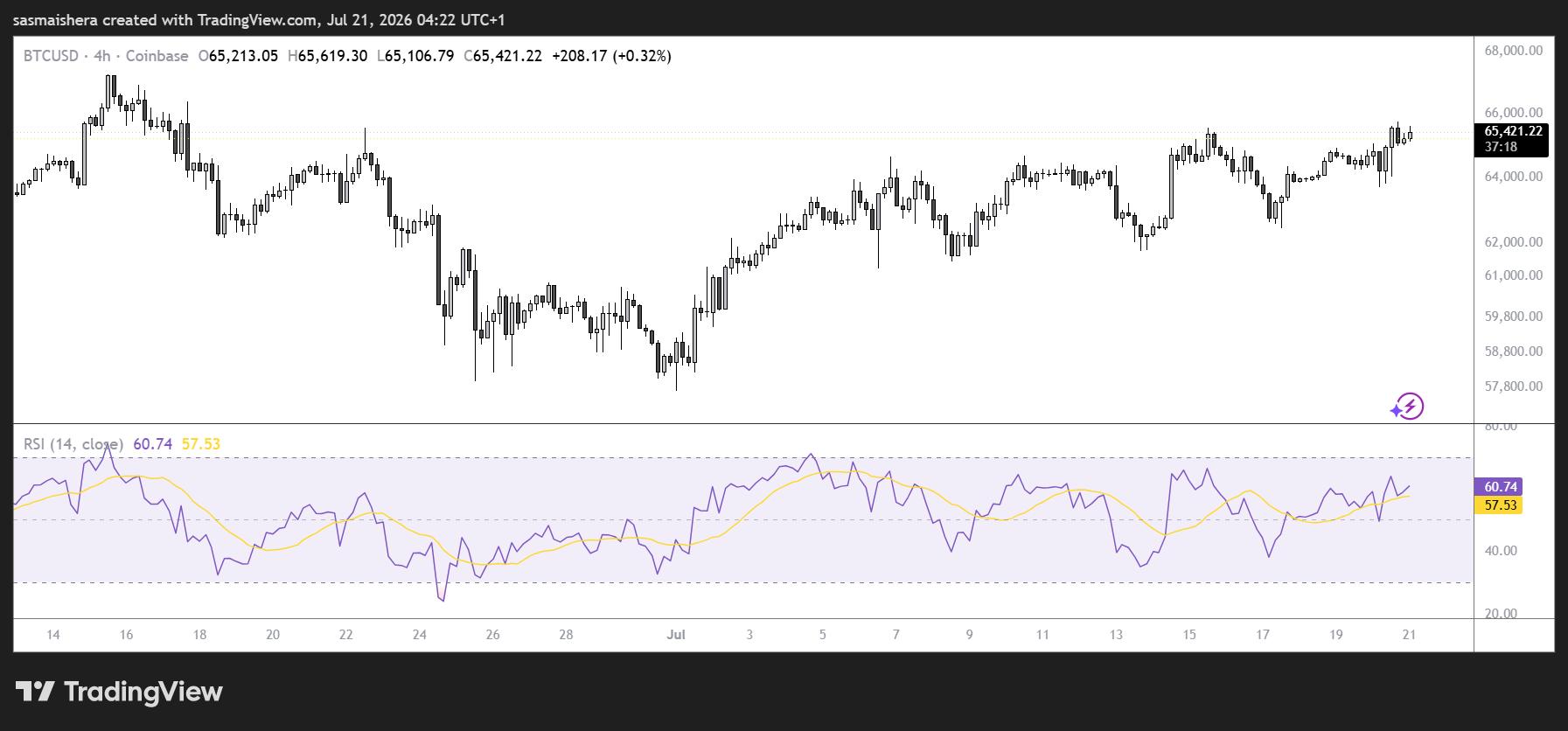Click the 20.00 RSI axis label
The image size is (1568, 731).
click(1501, 613)
